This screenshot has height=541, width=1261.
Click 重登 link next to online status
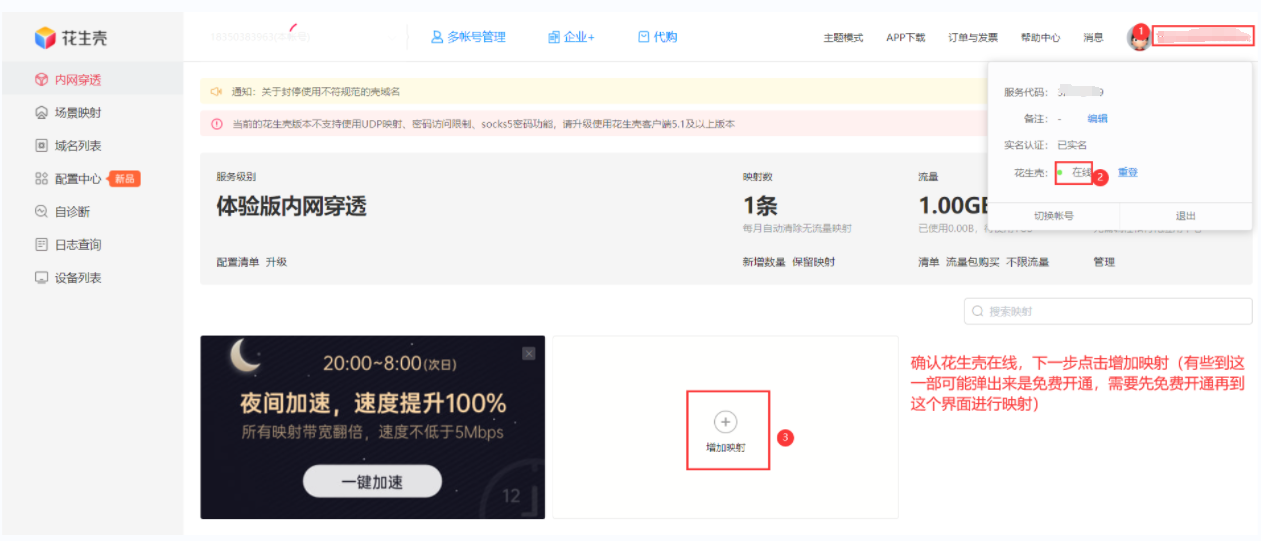pos(1128,173)
